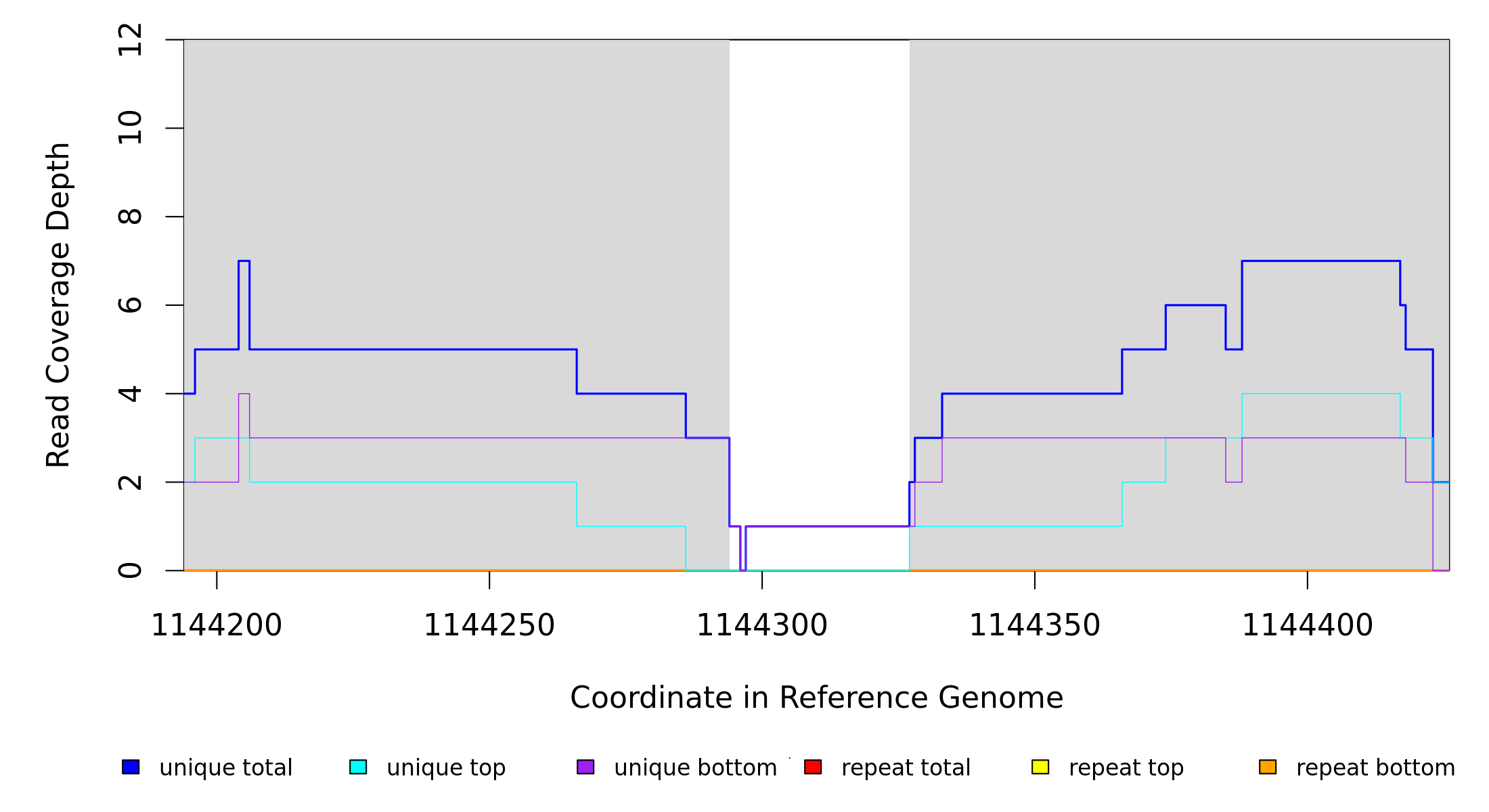Screen dimensions: 1489x812
Task: Click the y-axis tick label 8
Action: [130, 217]
